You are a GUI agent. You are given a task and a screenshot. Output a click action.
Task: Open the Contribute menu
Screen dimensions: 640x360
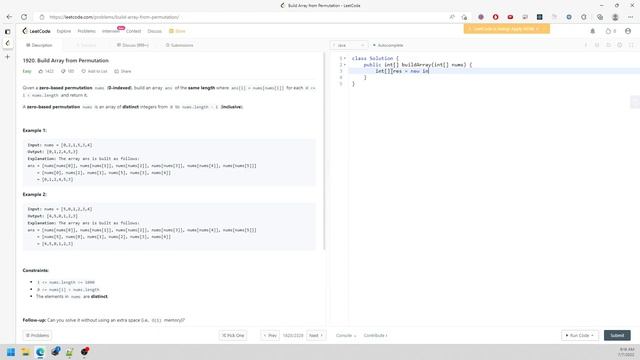(376, 336)
